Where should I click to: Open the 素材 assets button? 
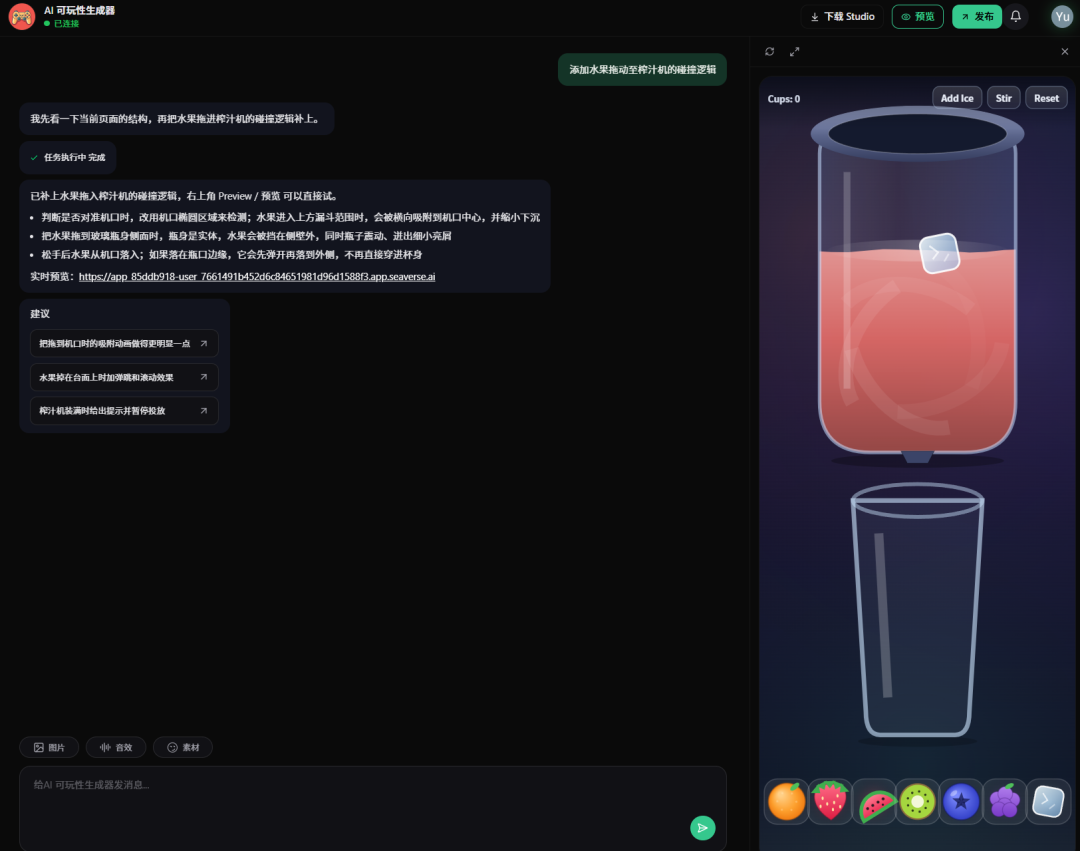click(183, 748)
